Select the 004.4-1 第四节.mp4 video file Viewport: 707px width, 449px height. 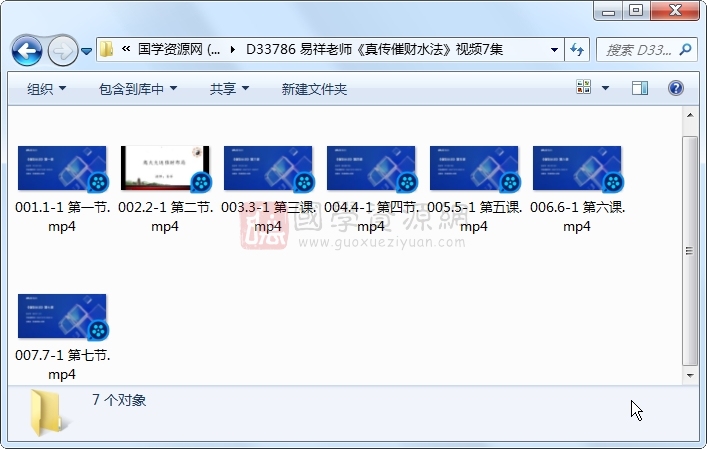[371, 168]
